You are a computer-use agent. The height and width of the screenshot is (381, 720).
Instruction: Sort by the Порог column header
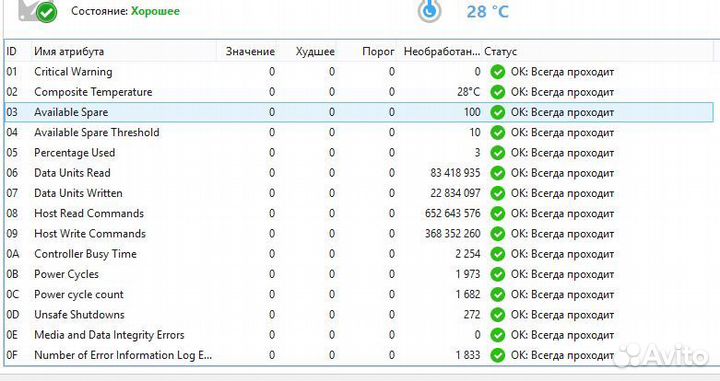[378, 51]
